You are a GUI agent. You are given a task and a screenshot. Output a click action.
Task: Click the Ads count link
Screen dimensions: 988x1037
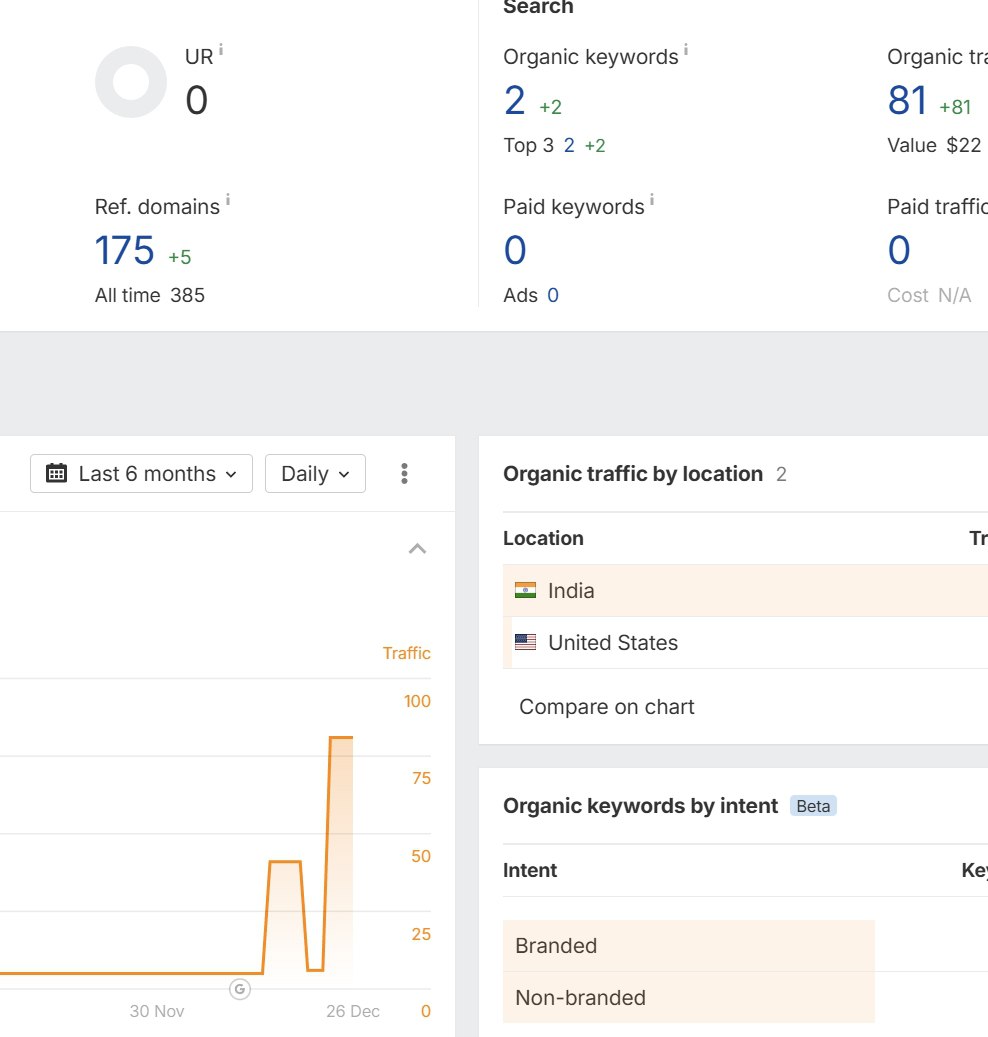[553, 295]
